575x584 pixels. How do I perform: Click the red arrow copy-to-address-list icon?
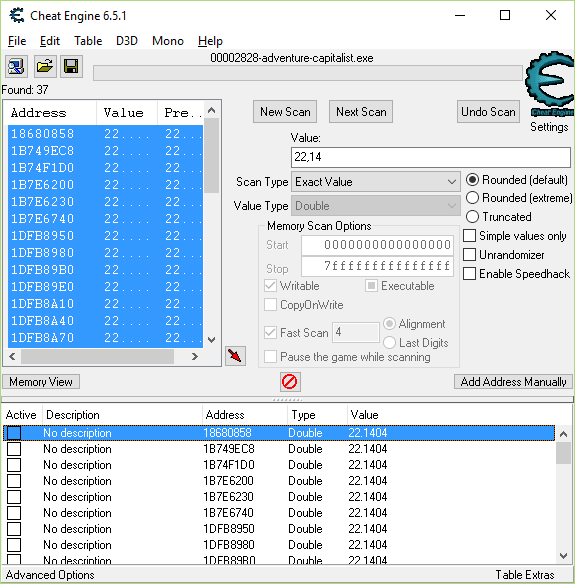point(235,356)
